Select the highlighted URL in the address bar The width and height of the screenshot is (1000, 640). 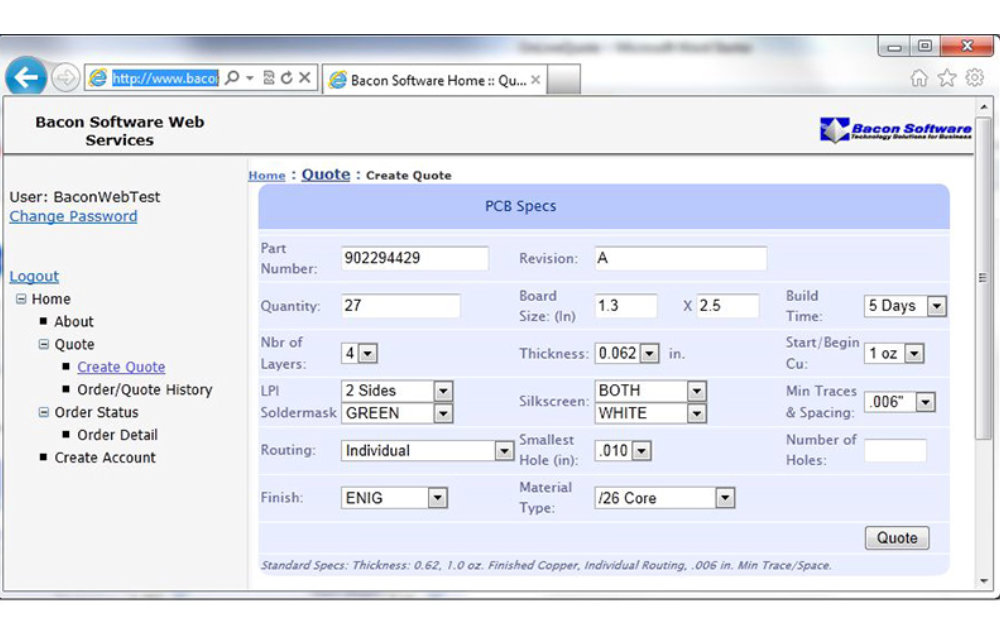pos(165,78)
